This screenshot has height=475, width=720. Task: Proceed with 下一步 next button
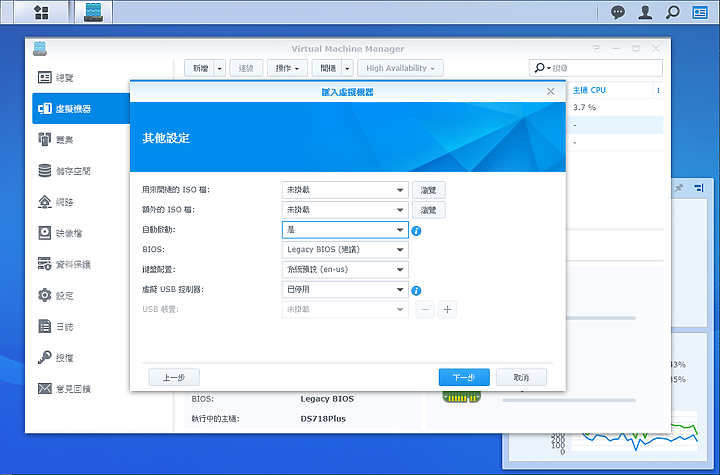[x=464, y=377]
